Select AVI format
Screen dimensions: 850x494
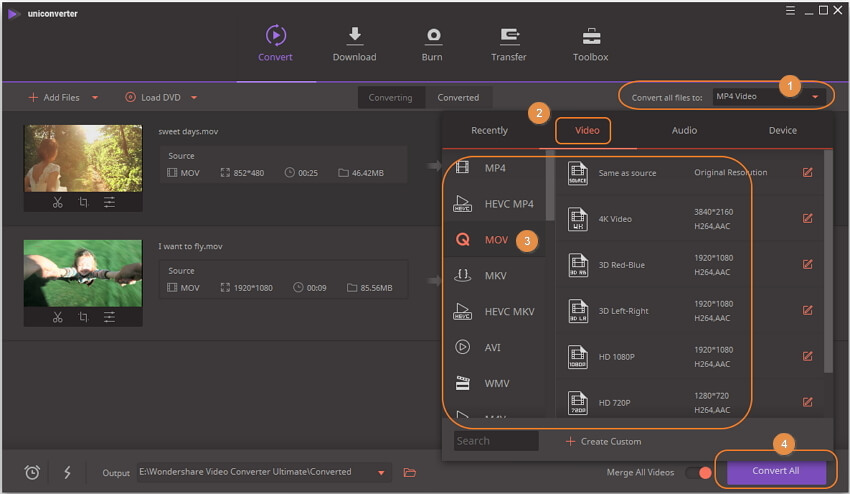tap(495, 347)
